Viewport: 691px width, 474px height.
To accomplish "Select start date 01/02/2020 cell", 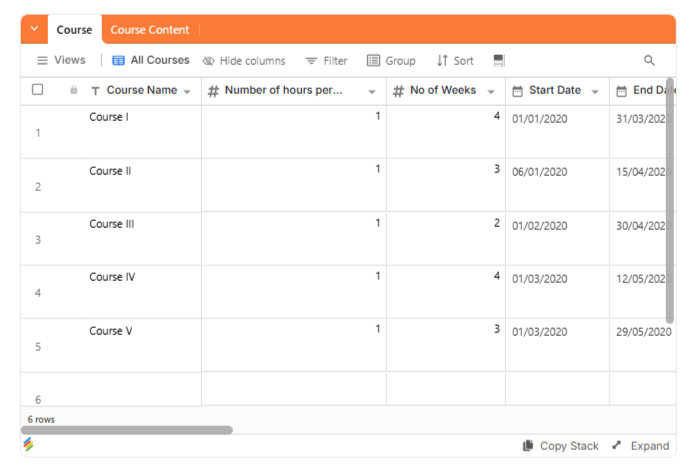I will (557, 238).
